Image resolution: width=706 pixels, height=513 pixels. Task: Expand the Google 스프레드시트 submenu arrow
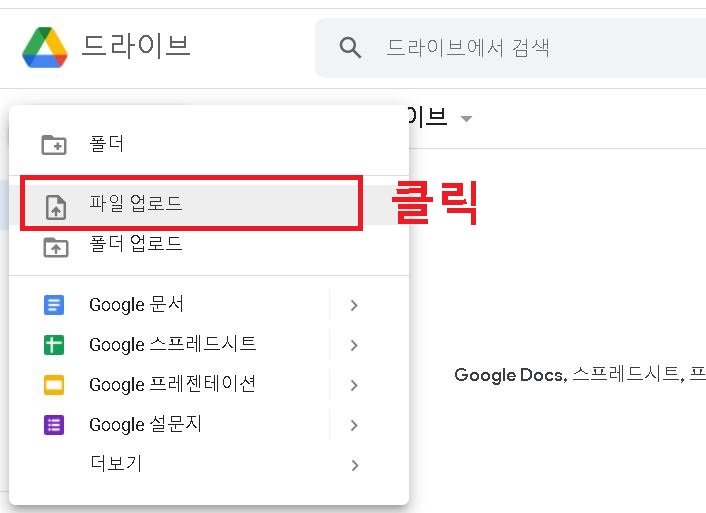354,345
